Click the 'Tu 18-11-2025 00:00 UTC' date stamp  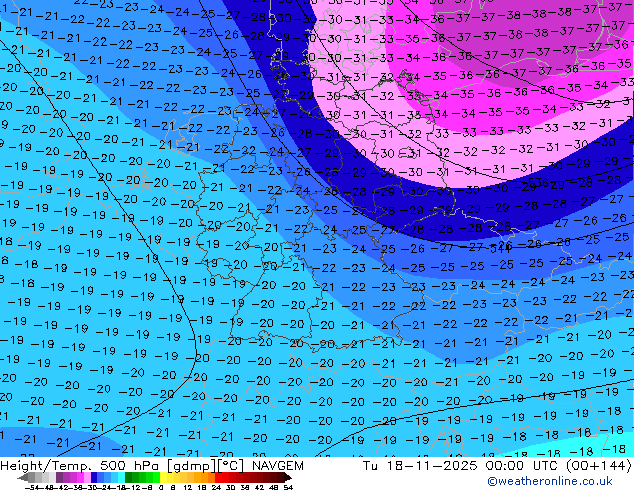[x=461, y=466]
